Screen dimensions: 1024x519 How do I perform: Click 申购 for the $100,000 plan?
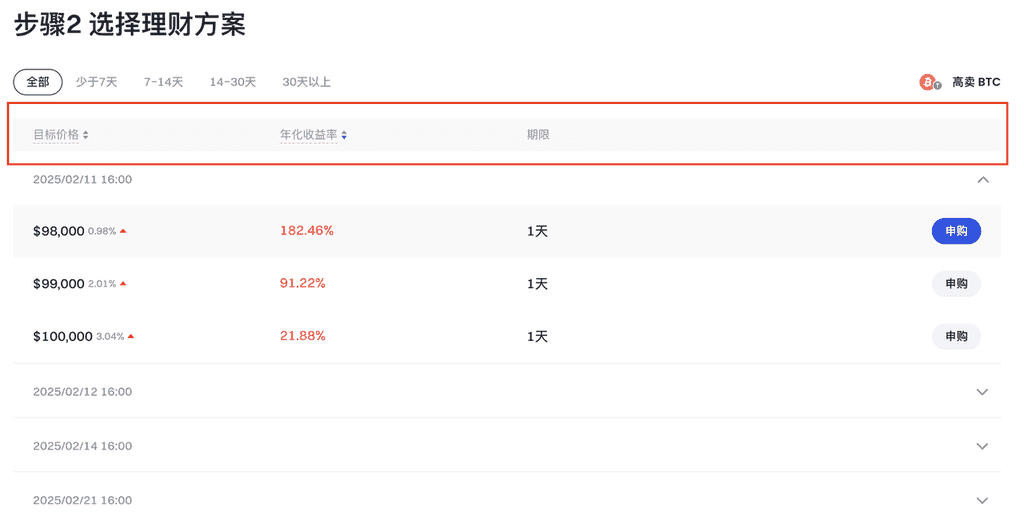click(x=956, y=336)
